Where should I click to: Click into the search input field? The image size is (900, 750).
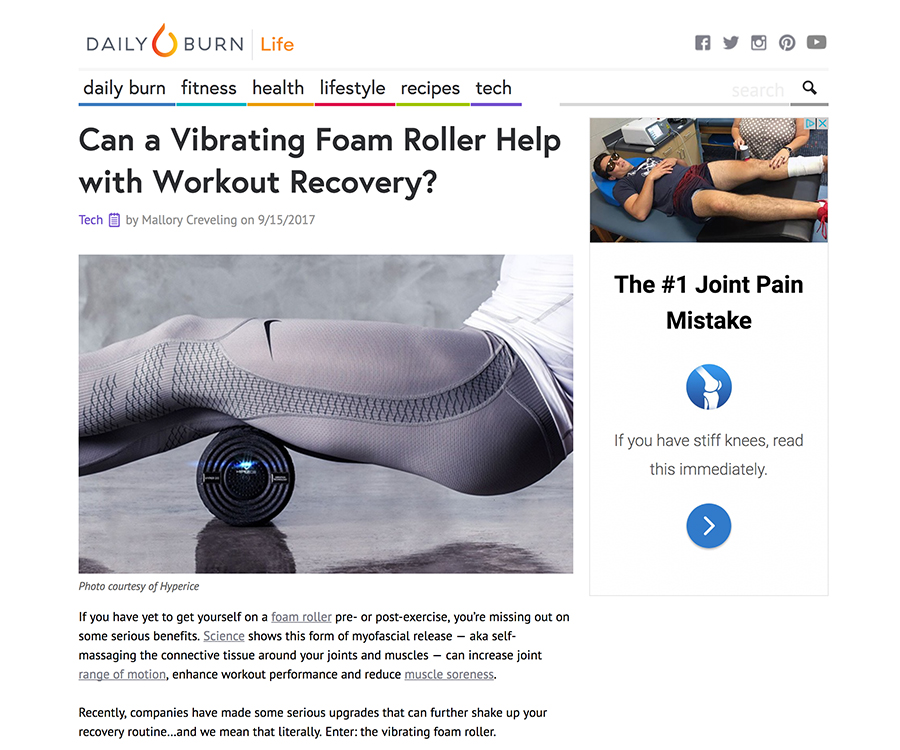[674, 90]
